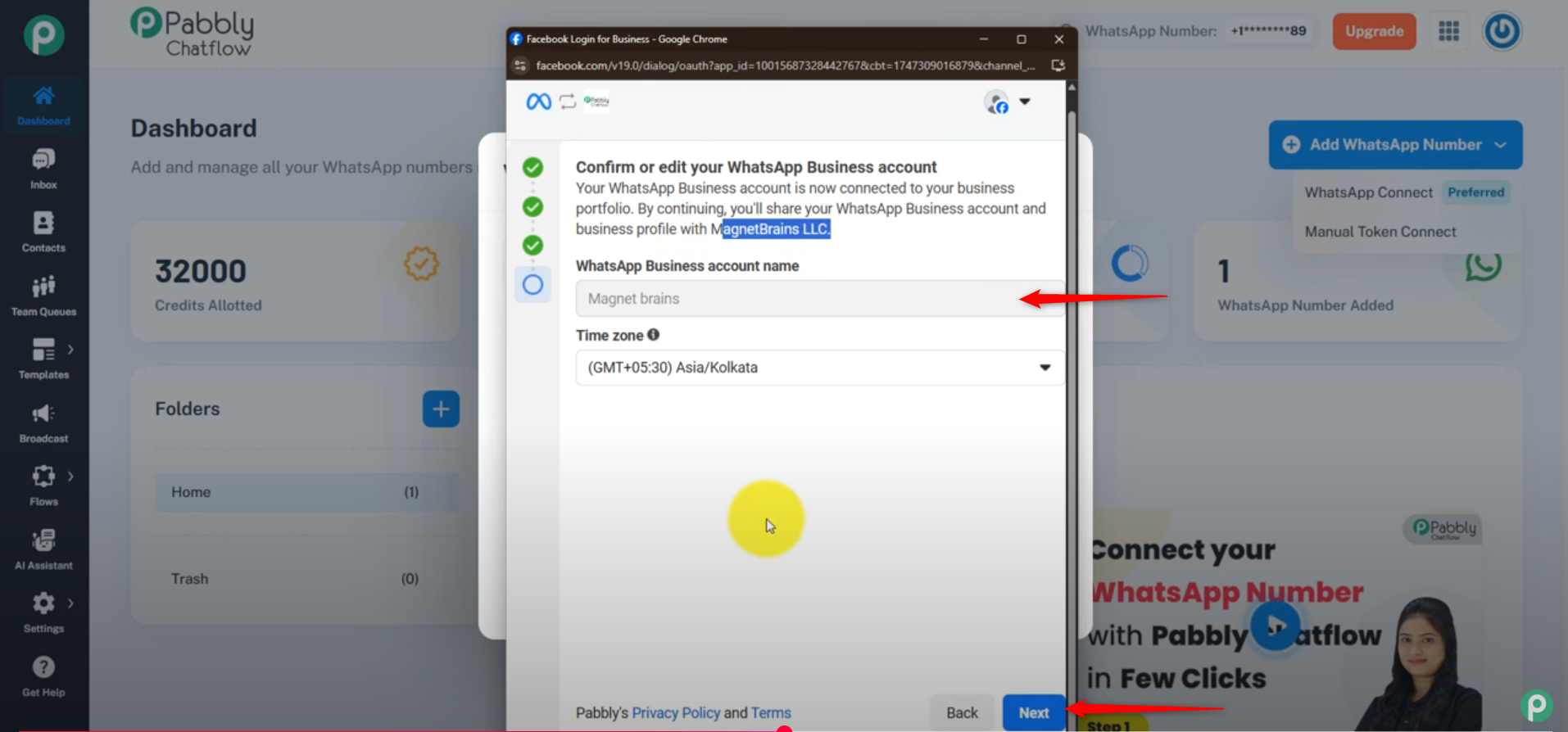Open the Terms link
1568x732 pixels.
[x=771, y=712]
